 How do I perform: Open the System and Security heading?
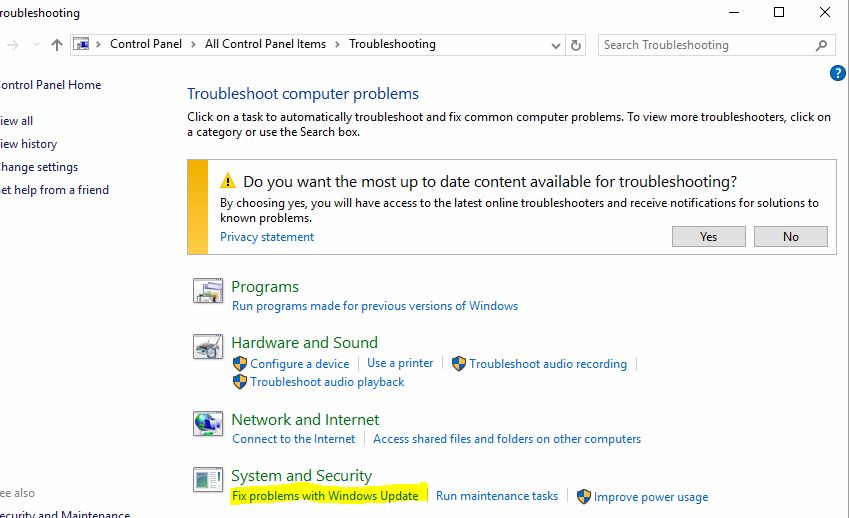pos(302,476)
